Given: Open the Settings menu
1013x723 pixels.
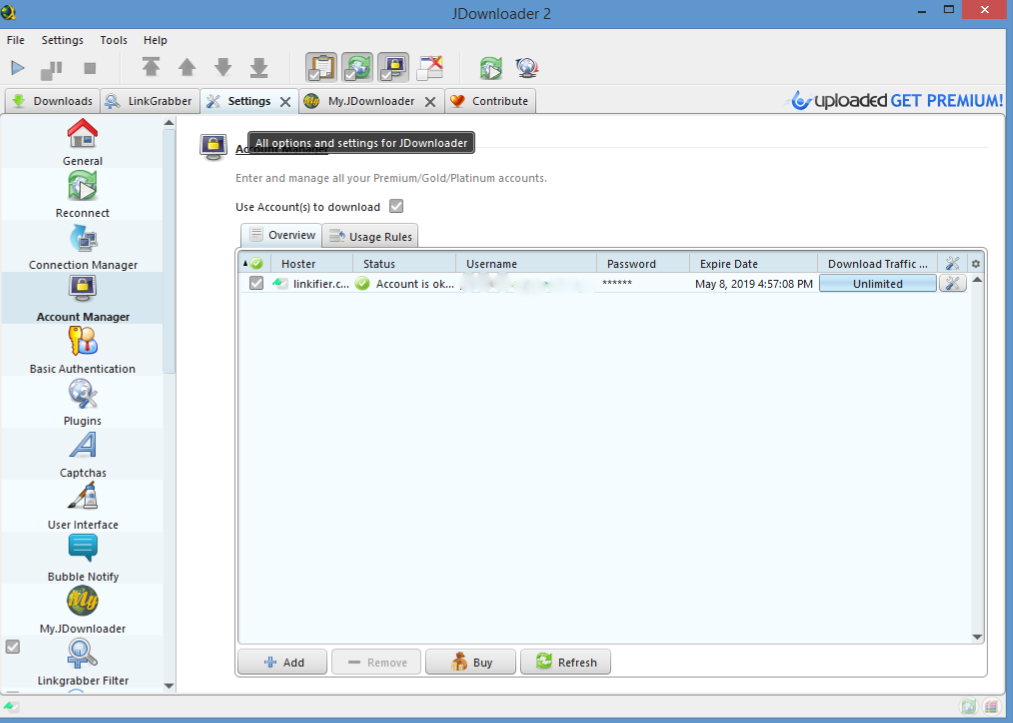Looking at the screenshot, I should click(x=62, y=40).
